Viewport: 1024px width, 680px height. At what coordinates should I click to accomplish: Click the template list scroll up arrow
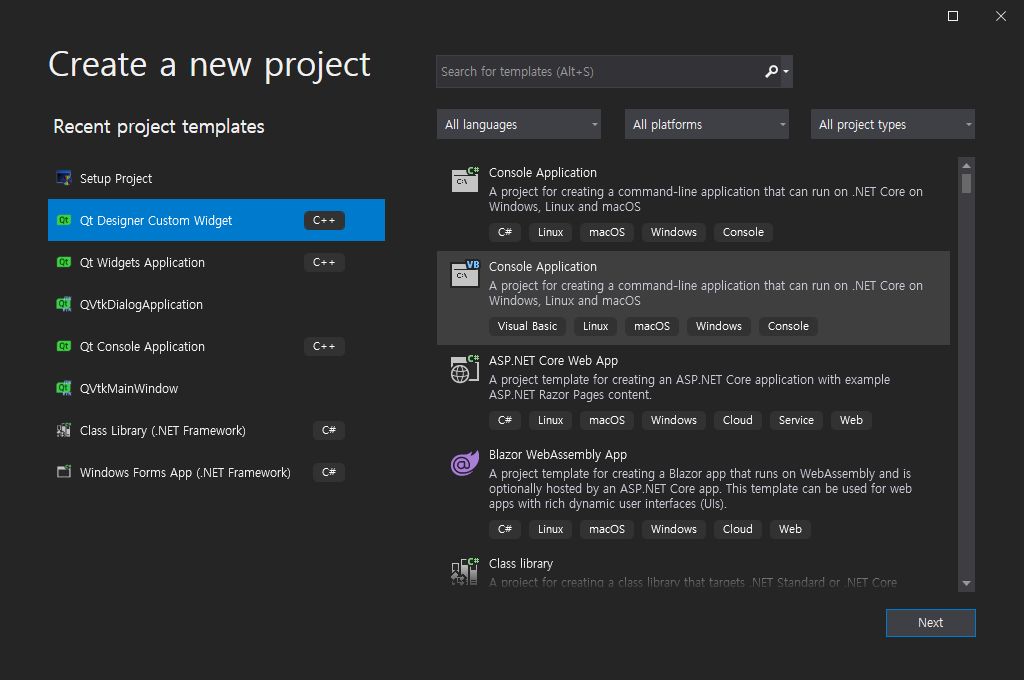tap(967, 165)
